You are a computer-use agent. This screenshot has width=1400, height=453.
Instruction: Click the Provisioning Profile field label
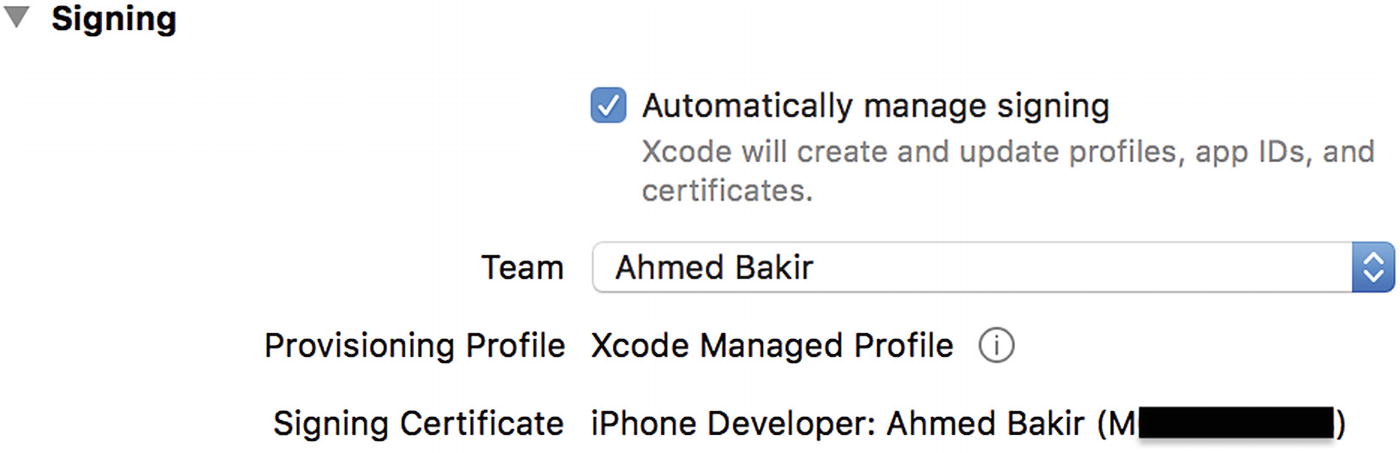tap(414, 346)
